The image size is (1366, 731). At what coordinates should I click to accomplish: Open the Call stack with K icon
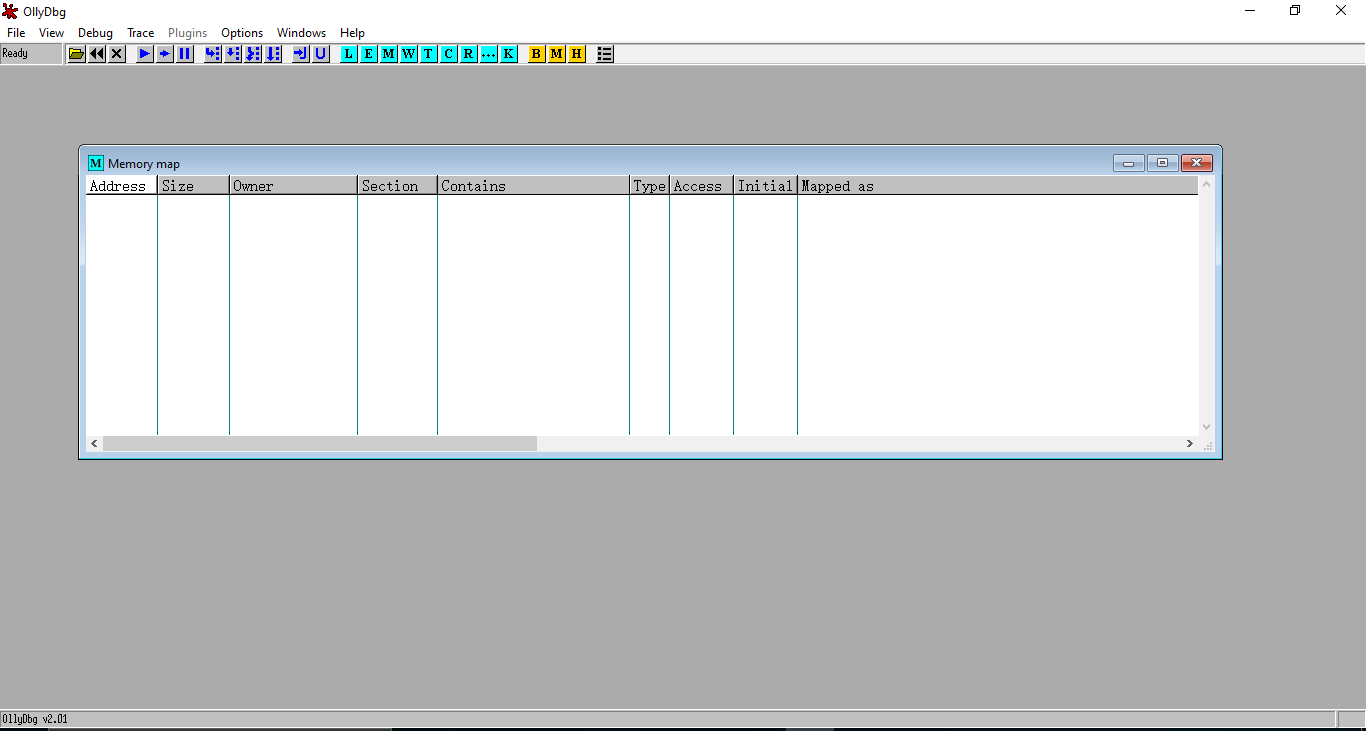click(x=509, y=54)
